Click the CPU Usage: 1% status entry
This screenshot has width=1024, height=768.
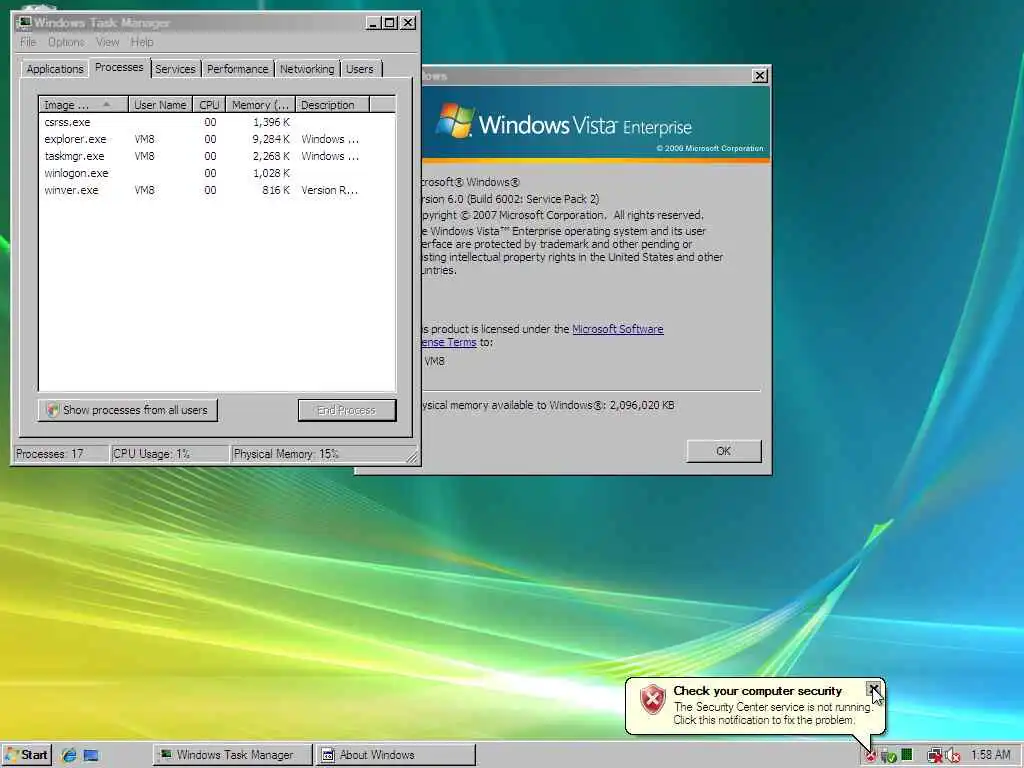(170, 454)
